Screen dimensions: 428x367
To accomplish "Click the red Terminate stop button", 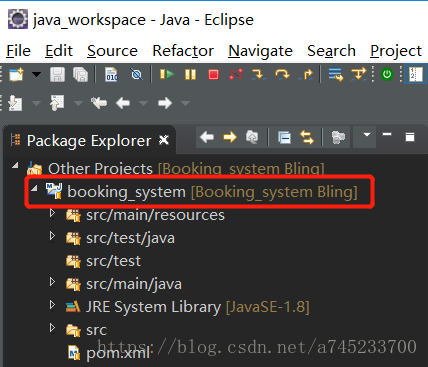I will pyautogui.click(x=213, y=74).
